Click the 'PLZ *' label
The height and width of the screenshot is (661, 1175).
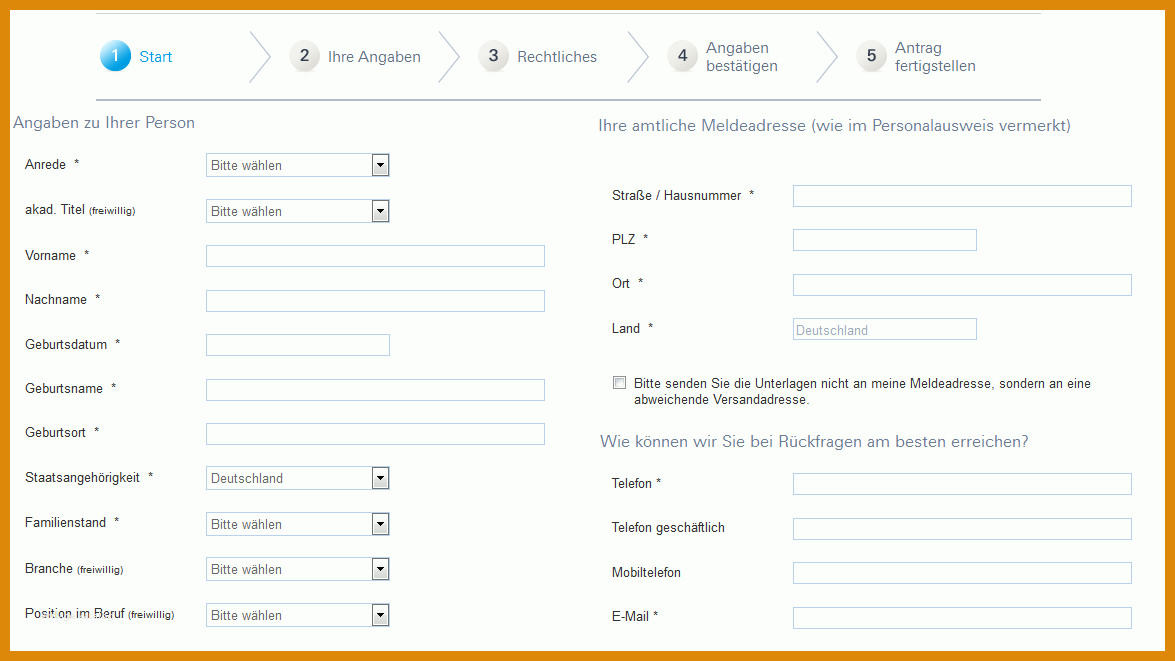(x=629, y=239)
